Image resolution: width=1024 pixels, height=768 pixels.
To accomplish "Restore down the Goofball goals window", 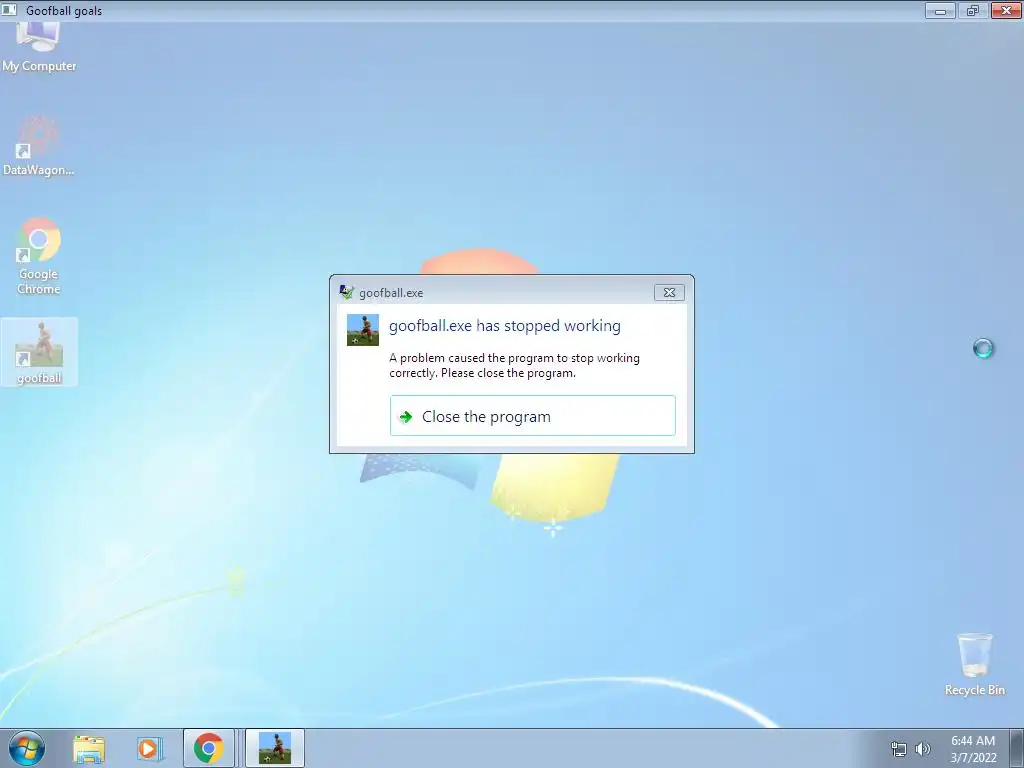I will [x=973, y=10].
